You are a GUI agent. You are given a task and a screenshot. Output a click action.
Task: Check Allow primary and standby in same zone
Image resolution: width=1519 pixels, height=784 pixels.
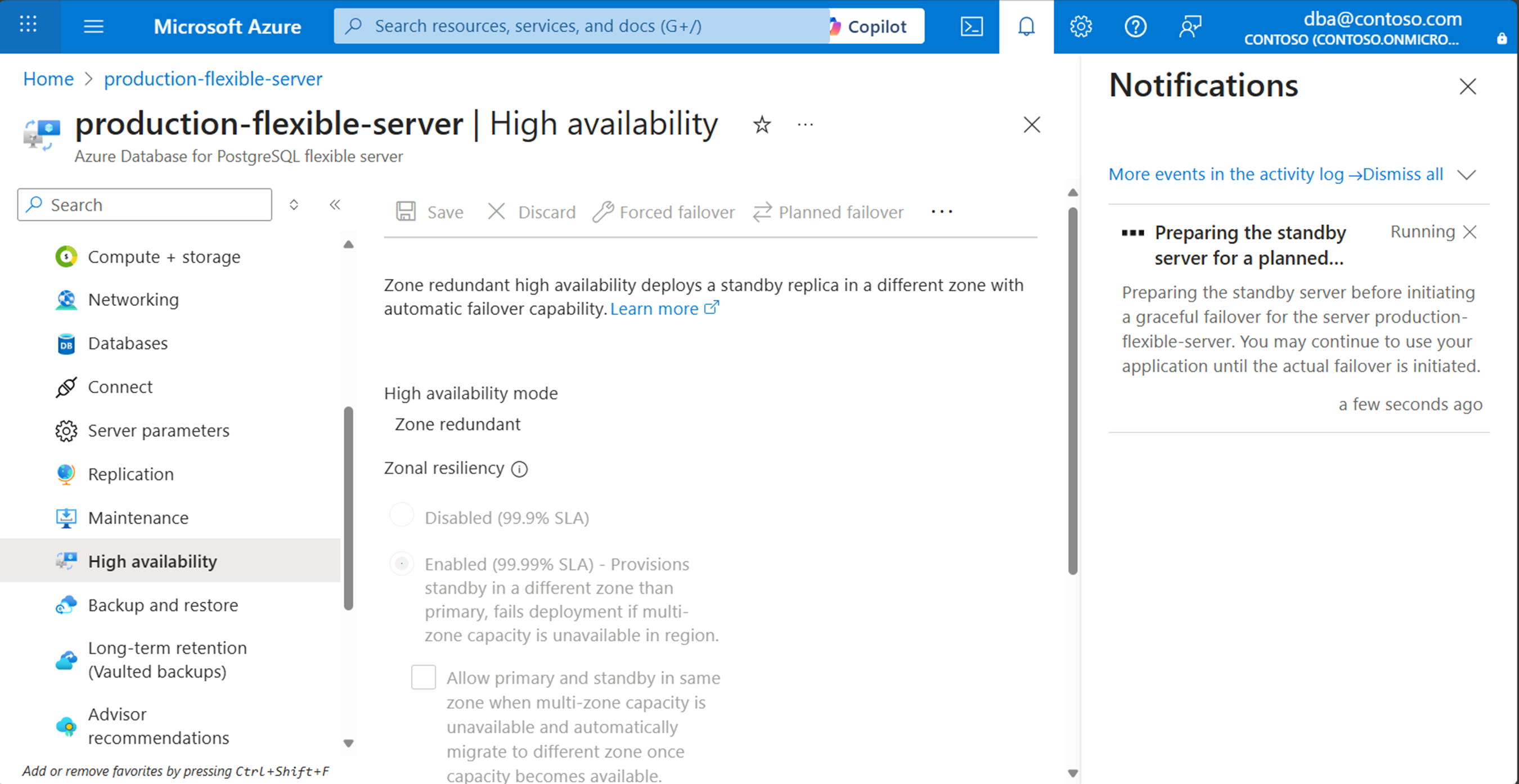click(x=424, y=677)
